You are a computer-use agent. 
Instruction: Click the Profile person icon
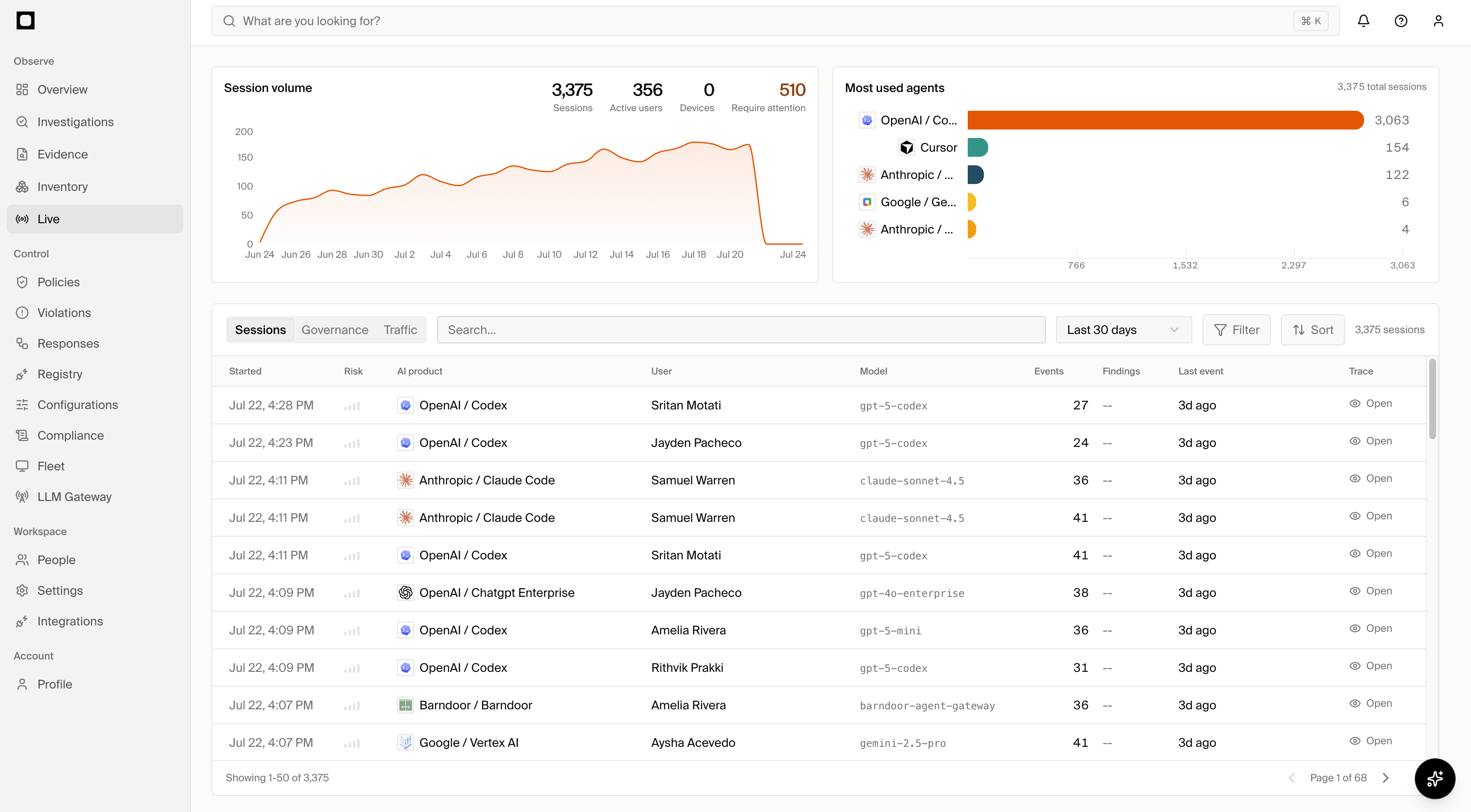click(x=22, y=684)
